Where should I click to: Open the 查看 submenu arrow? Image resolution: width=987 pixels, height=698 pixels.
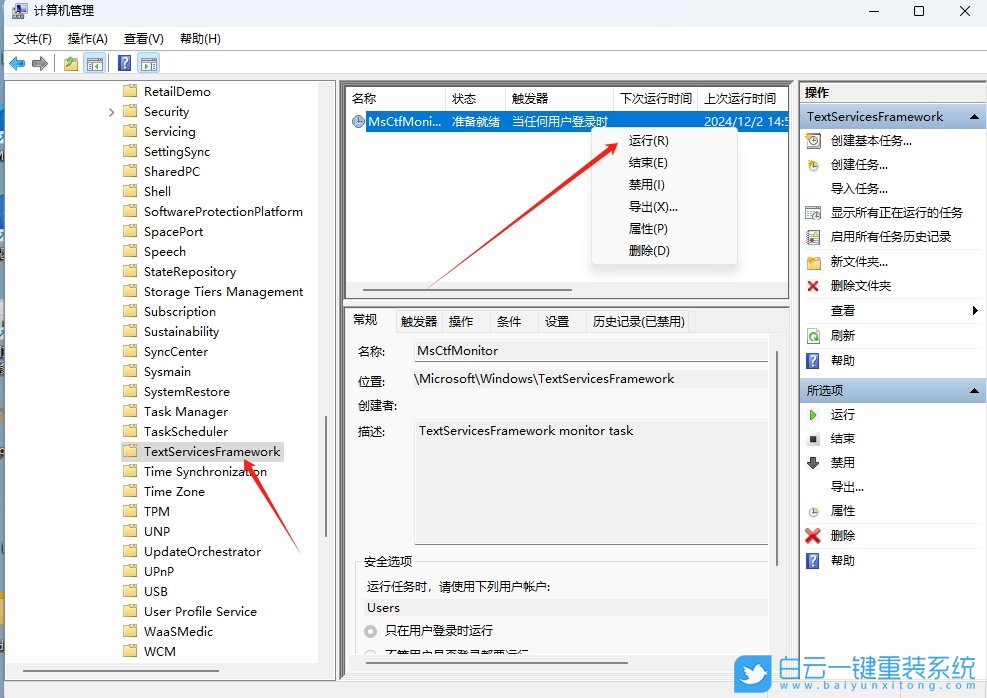(x=975, y=311)
